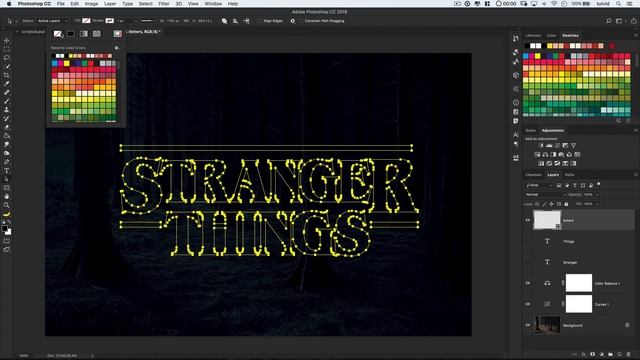Open the options bar Stroke swatch
The width and height of the screenshot is (640, 360).
click(109, 21)
